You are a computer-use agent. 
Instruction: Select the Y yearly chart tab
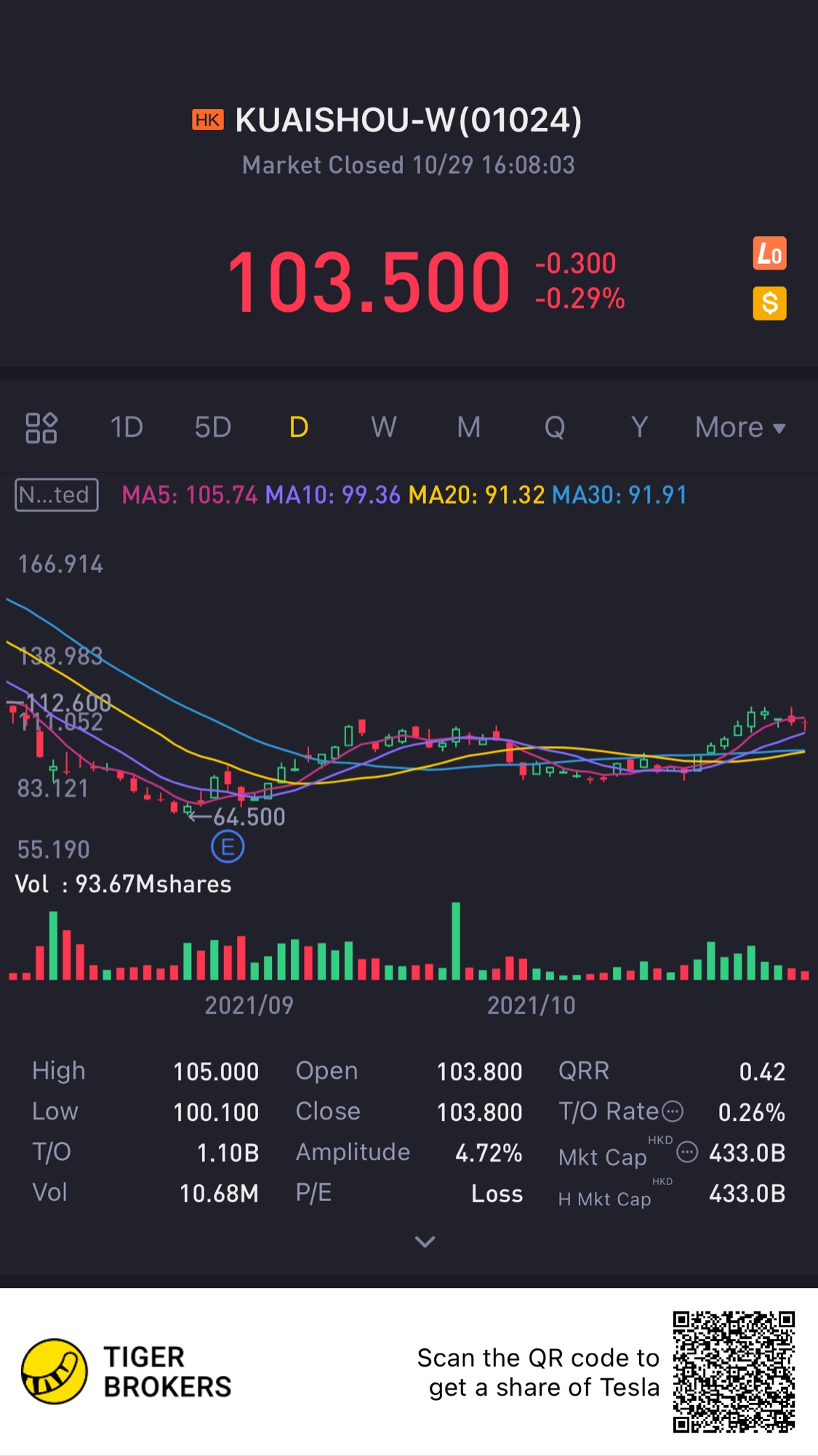pos(639,427)
